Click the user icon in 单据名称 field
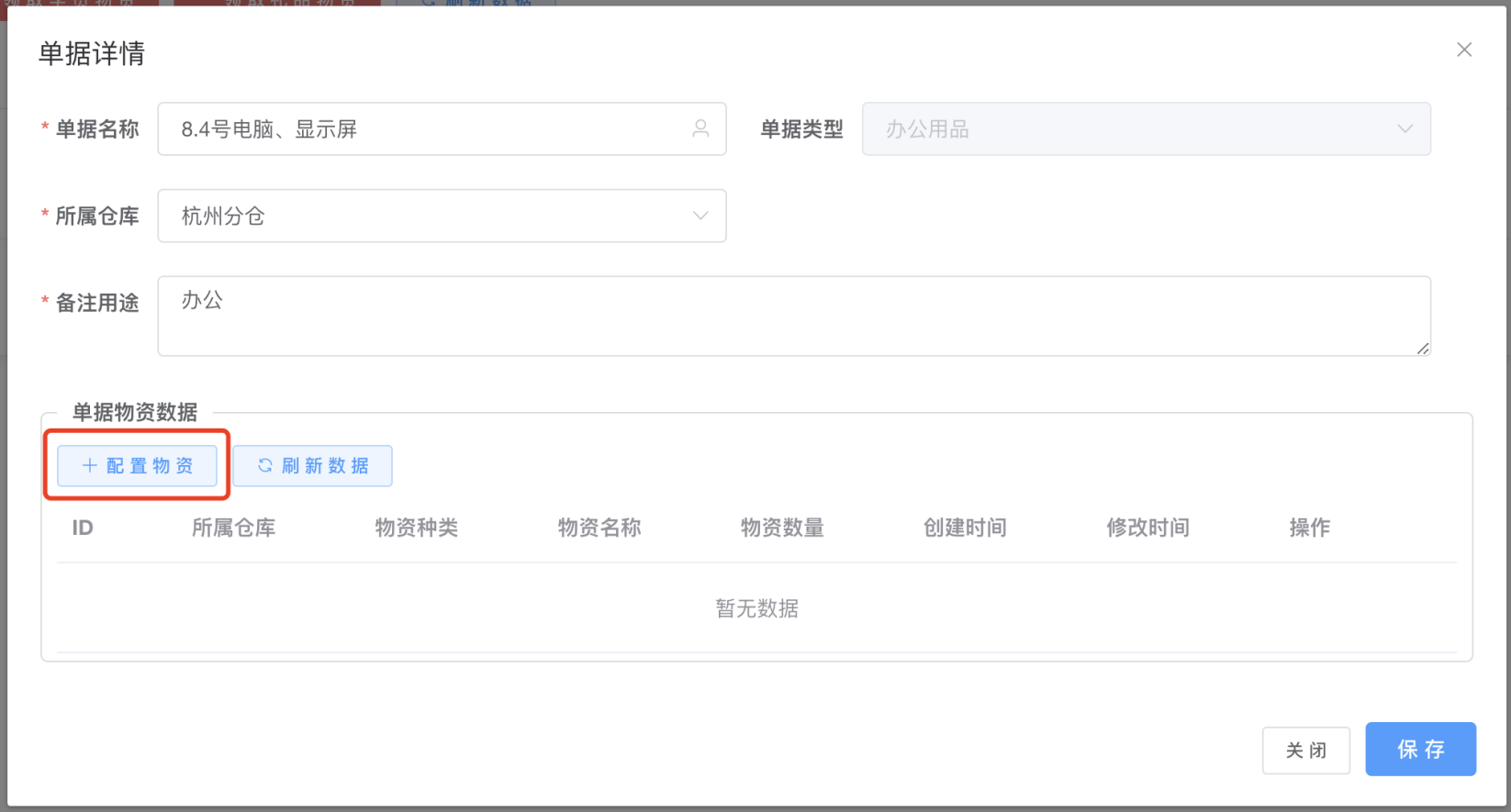This screenshot has width=1511, height=812. [700, 128]
